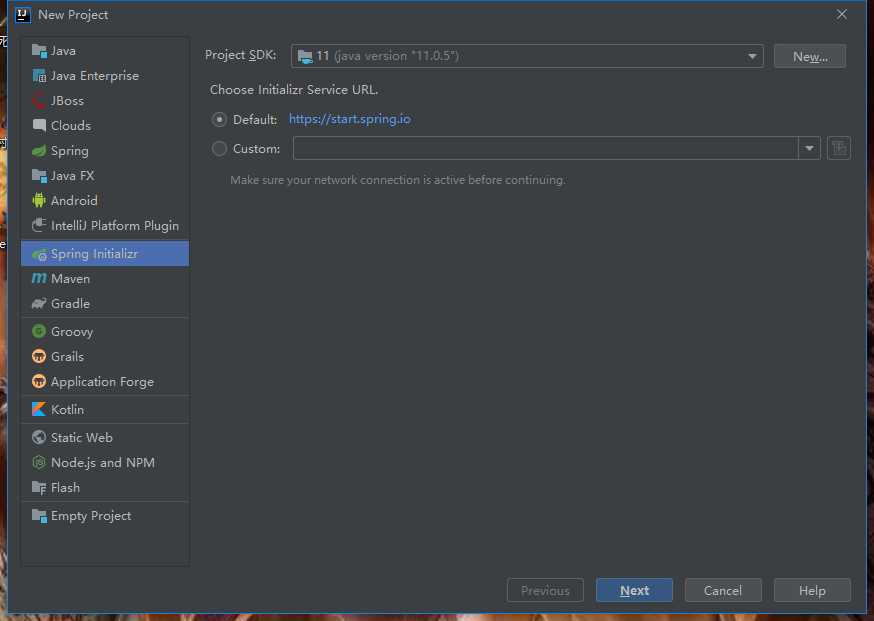This screenshot has height=621, width=874.
Task: Select Groovy project type label
Action: tap(72, 332)
